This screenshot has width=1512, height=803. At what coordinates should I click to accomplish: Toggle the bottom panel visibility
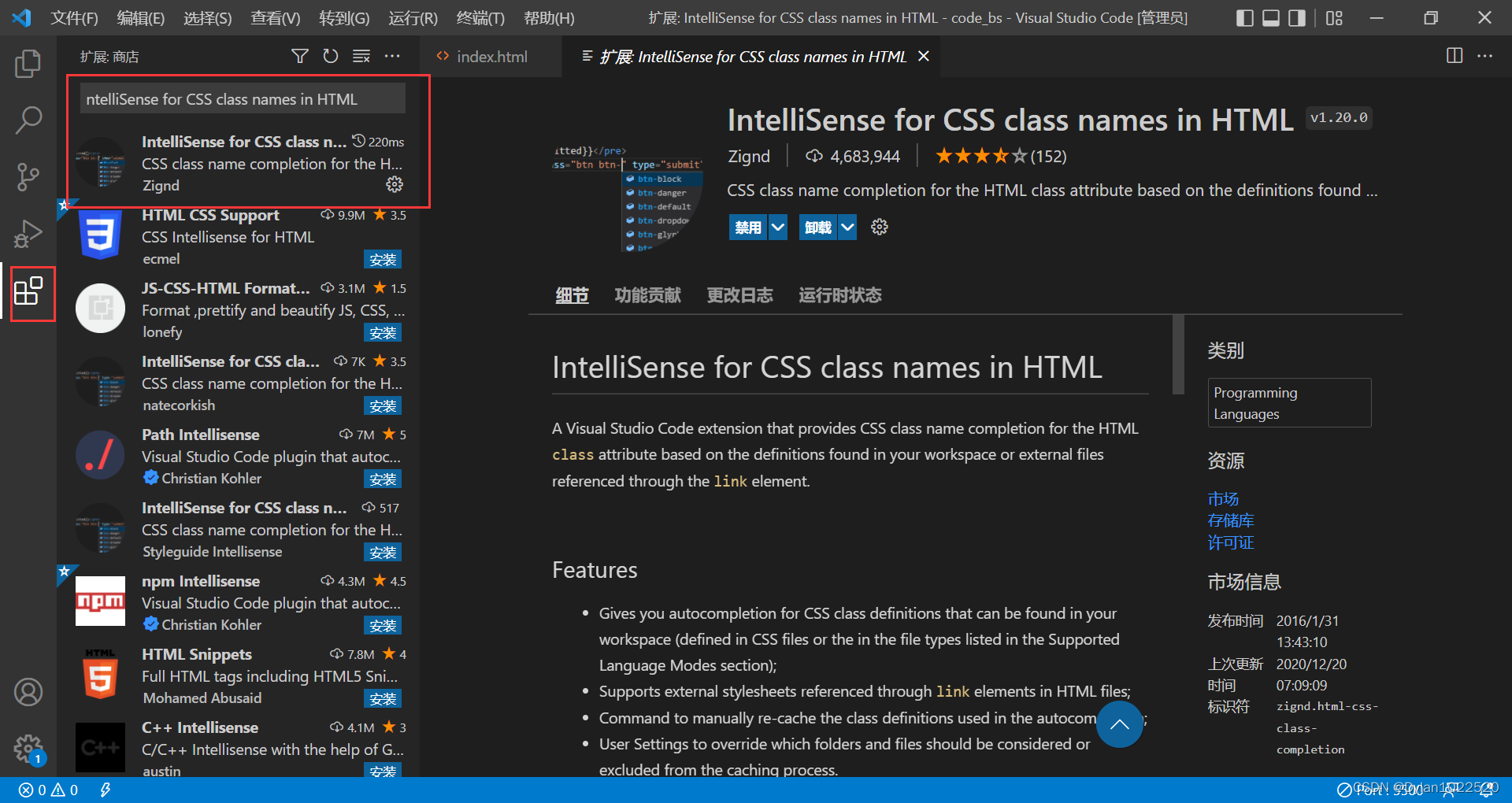coord(1269,17)
